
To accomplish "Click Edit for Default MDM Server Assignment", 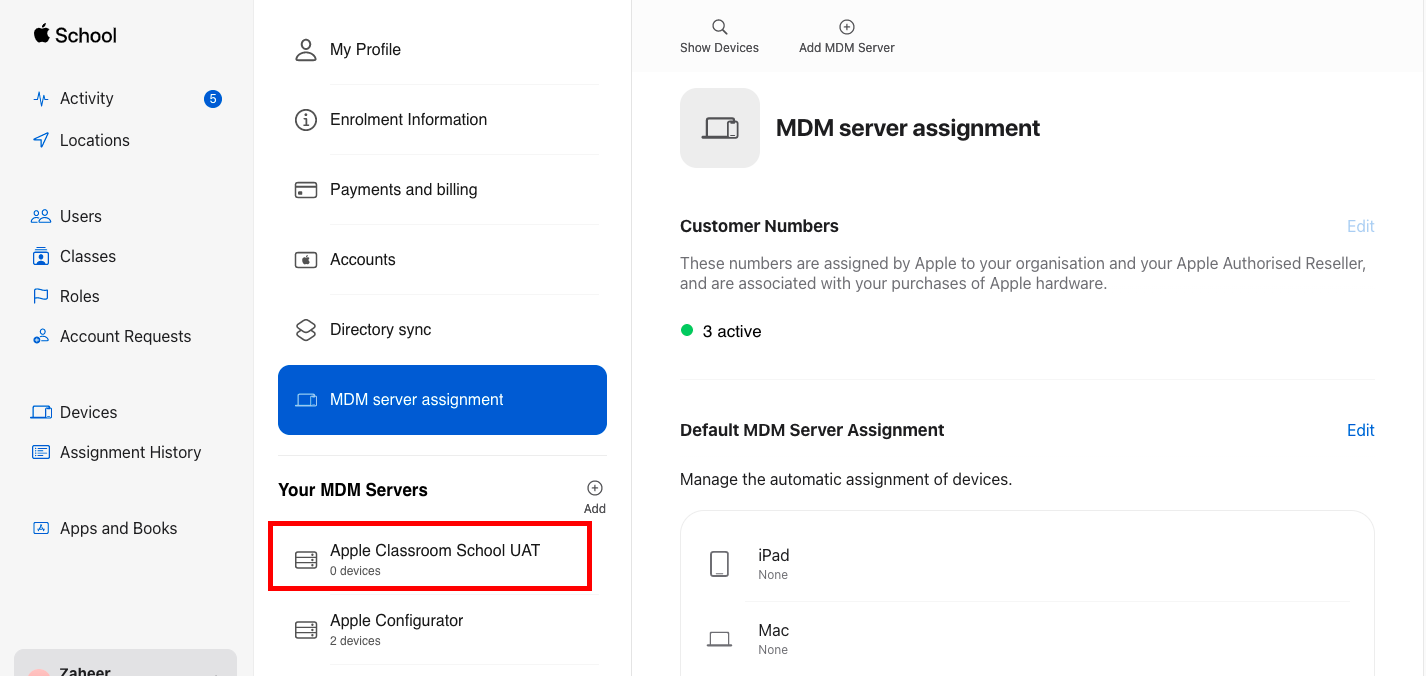I will click(x=1361, y=430).
